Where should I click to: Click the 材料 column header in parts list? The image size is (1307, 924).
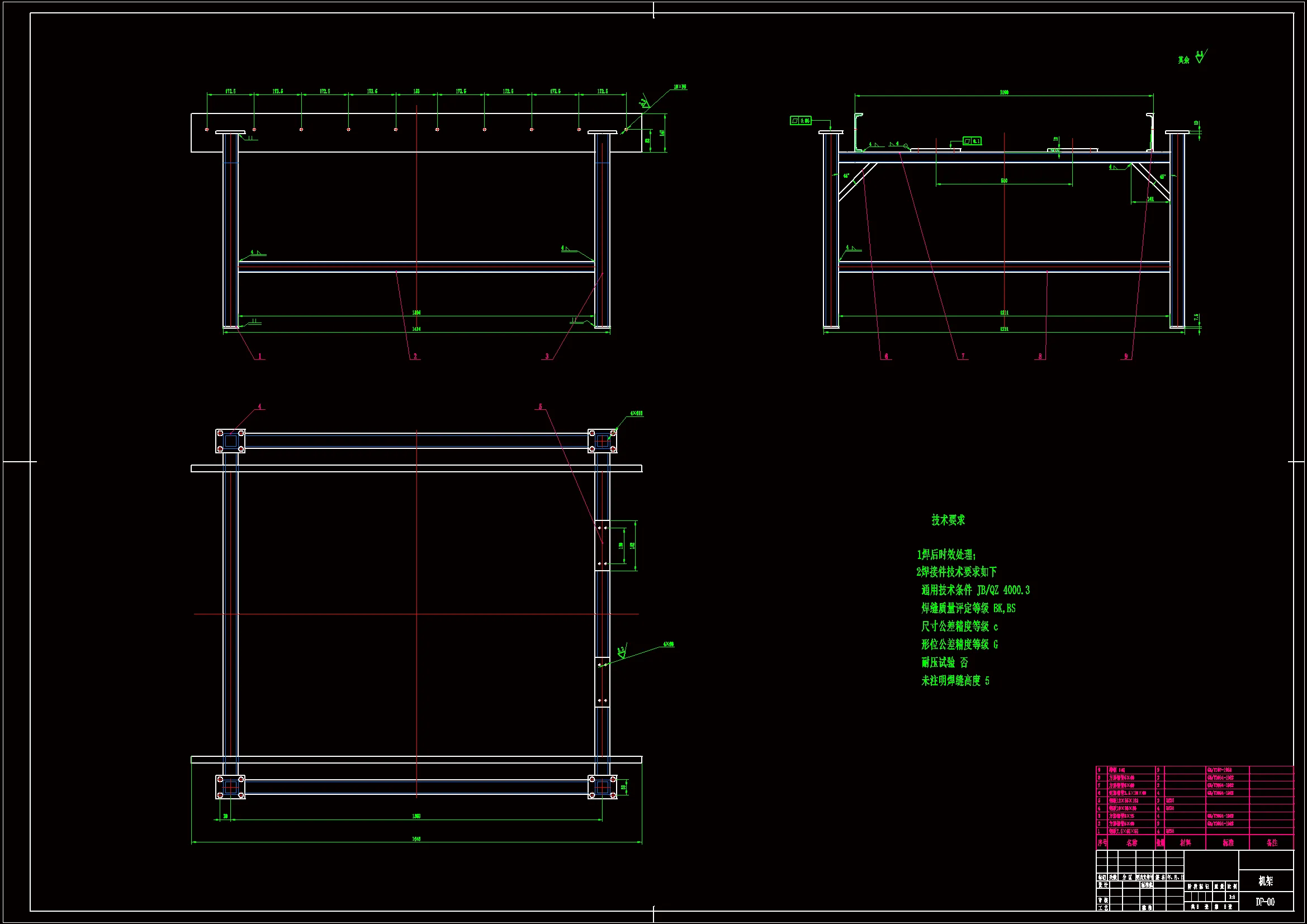[x=1185, y=842]
